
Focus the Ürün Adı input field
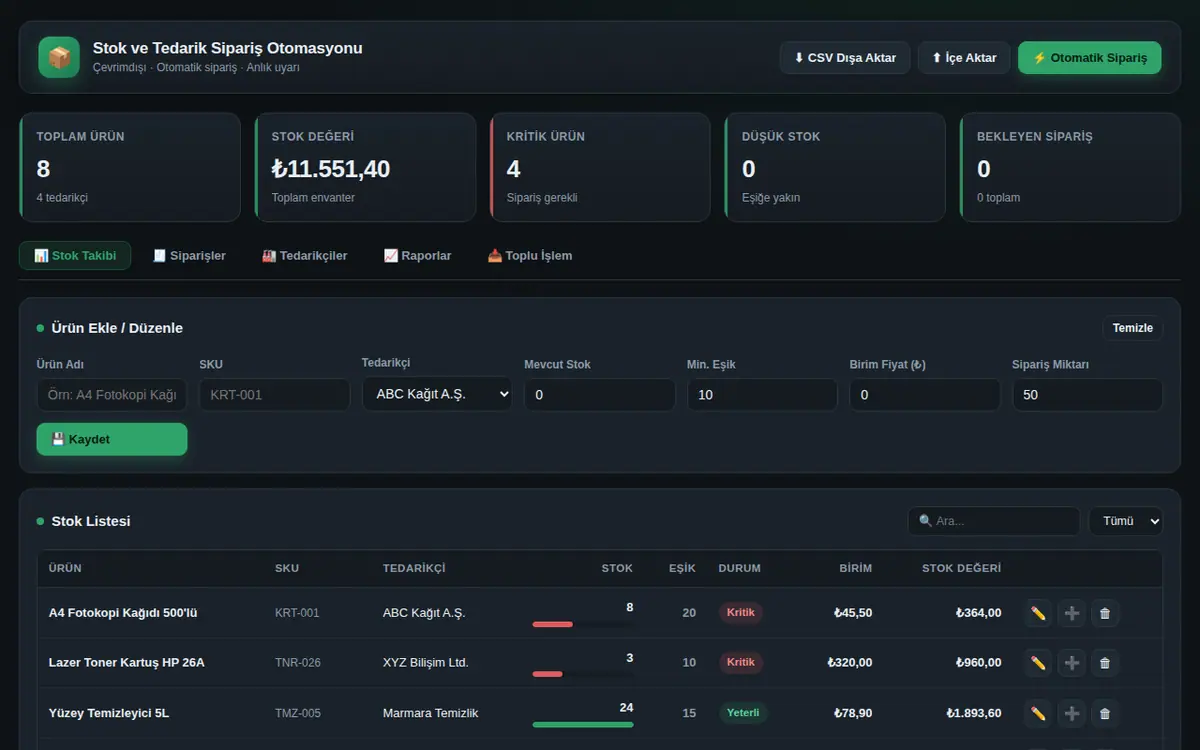pyautogui.click(x=112, y=395)
